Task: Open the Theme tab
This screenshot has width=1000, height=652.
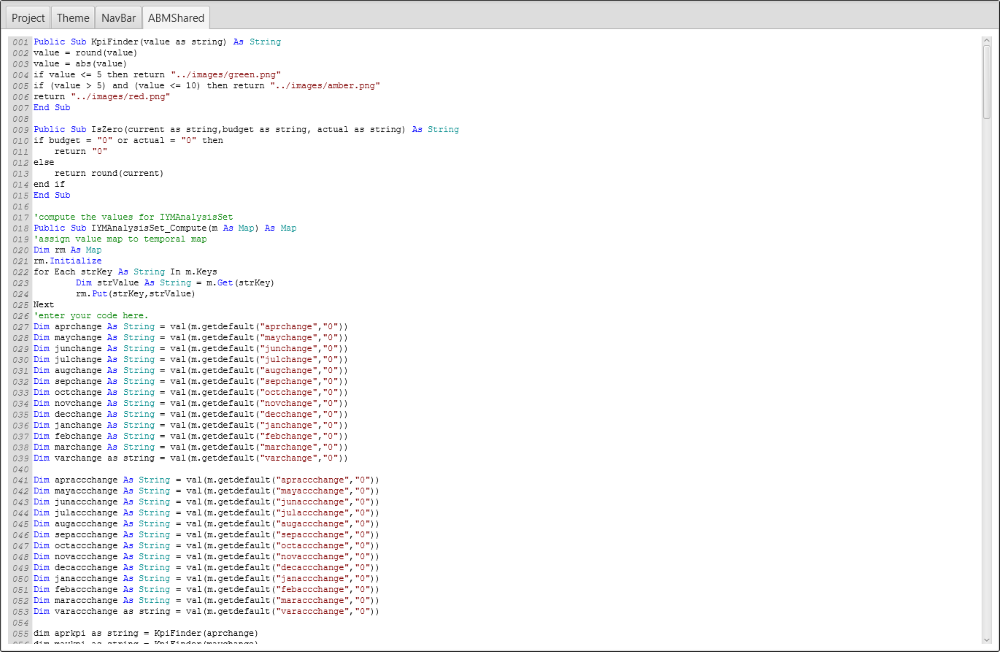Action: pos(73,18)
